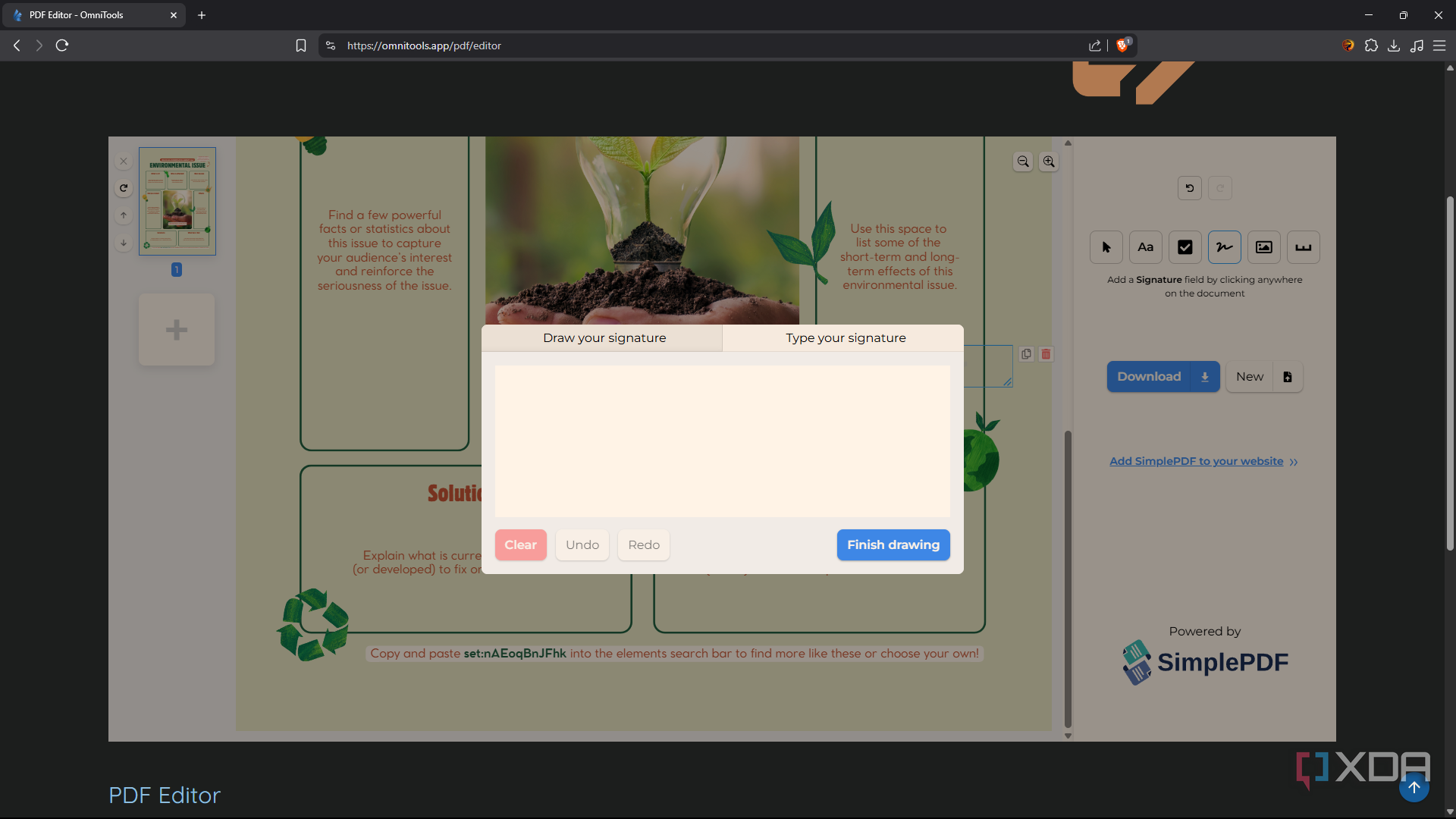Click inside the signature drawing canvas
This screenshot has height=819, width=1456.
coord(722,441)
